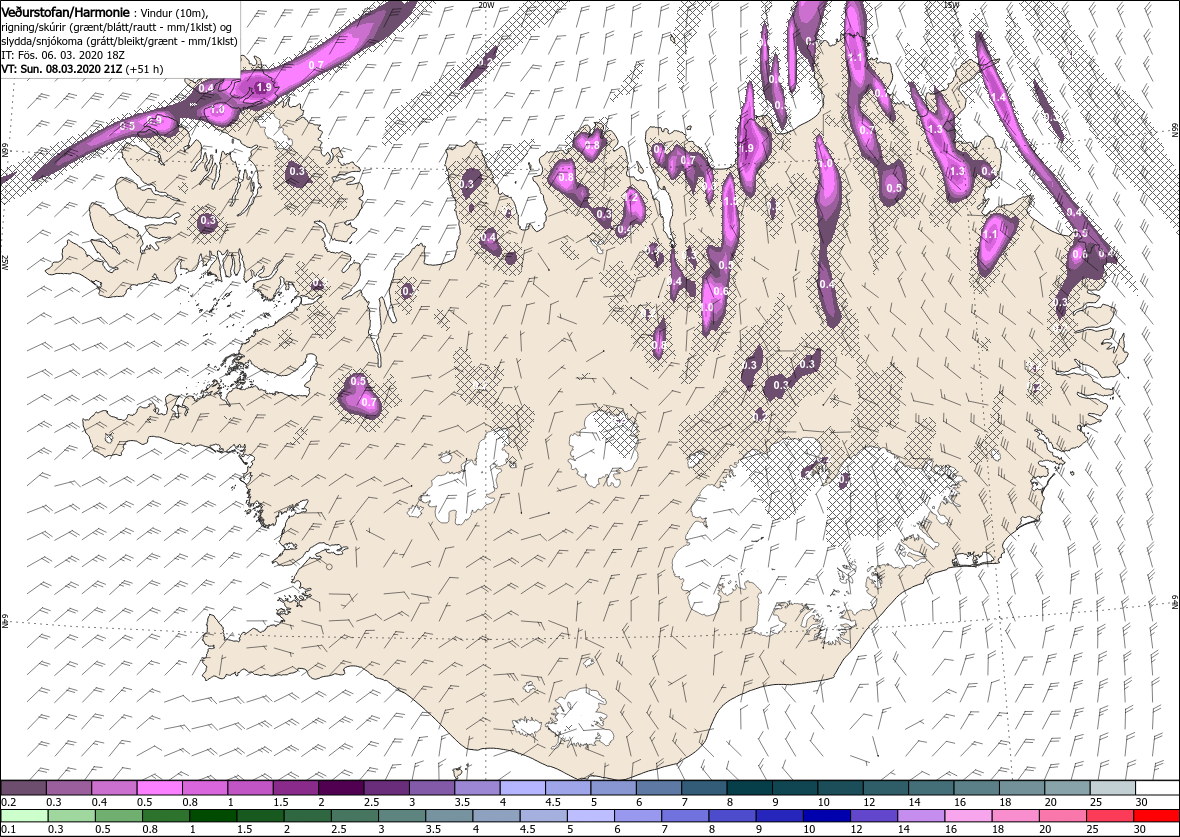Click the 20W longitude label at top

pyautogui.click(x=486, y=5)
